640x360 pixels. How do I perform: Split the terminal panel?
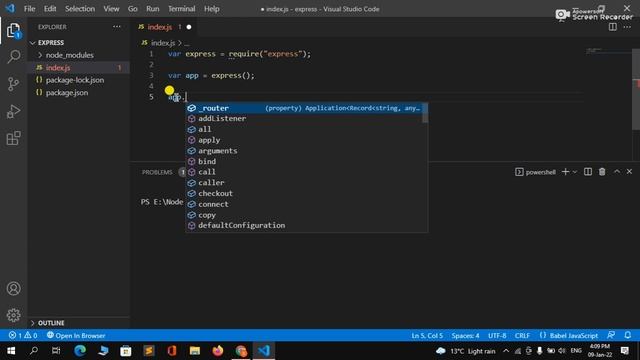click(588, 172)
